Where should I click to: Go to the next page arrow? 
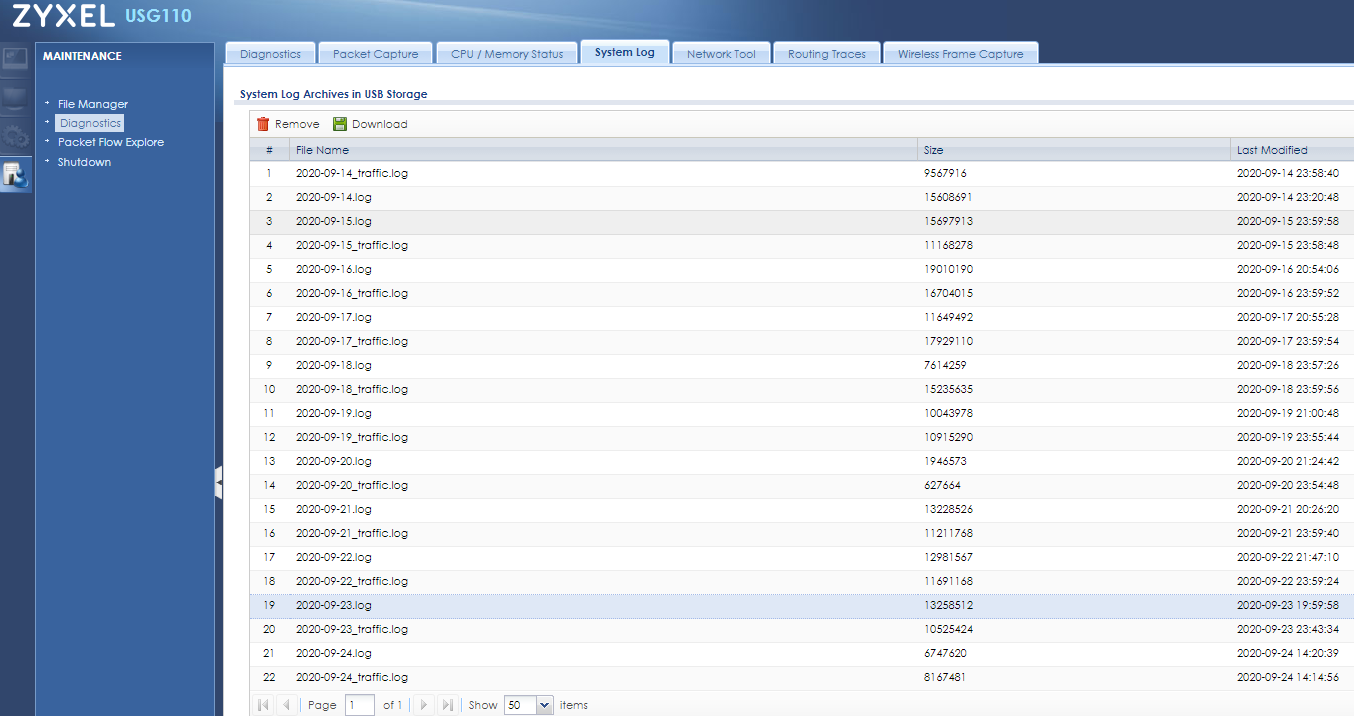(423, 705)
